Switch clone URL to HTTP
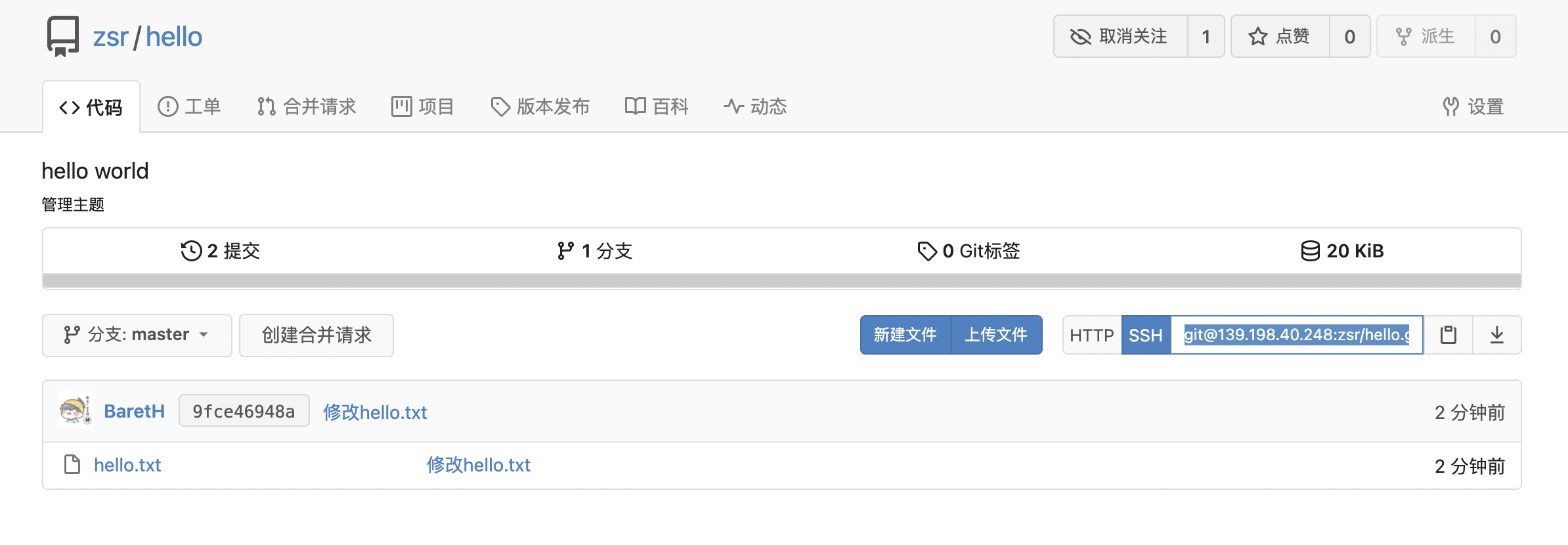Viewport: 1568px width, 545px height. (1092, 335)
